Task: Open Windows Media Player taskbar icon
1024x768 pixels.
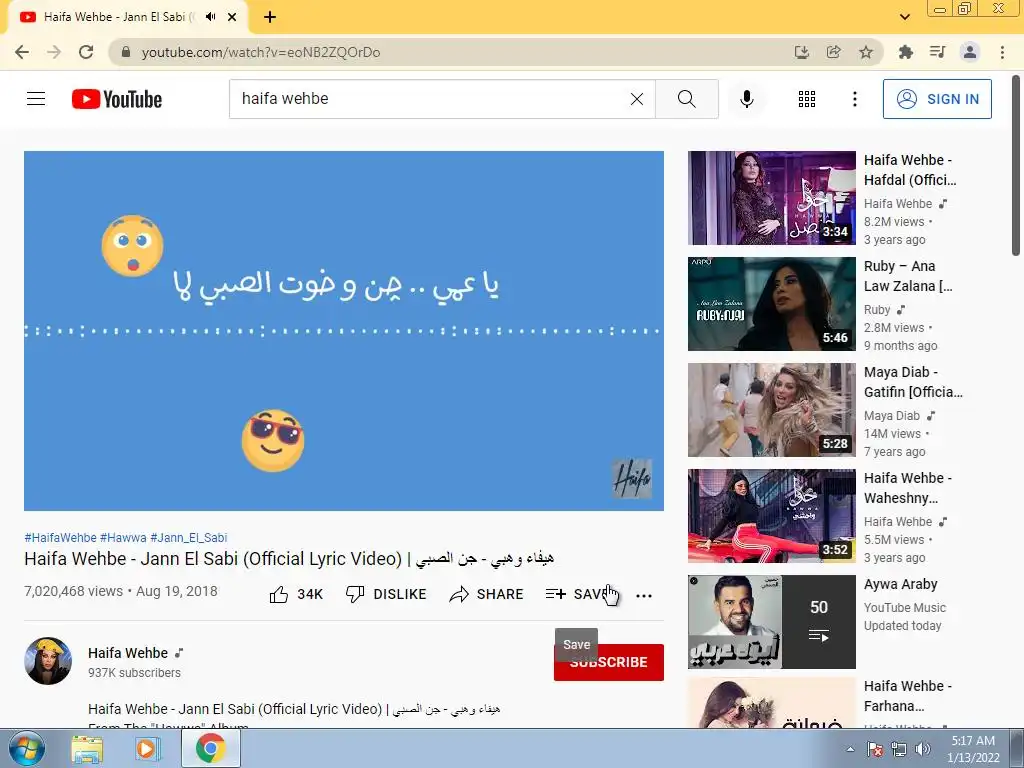Action: coord(148,749)
